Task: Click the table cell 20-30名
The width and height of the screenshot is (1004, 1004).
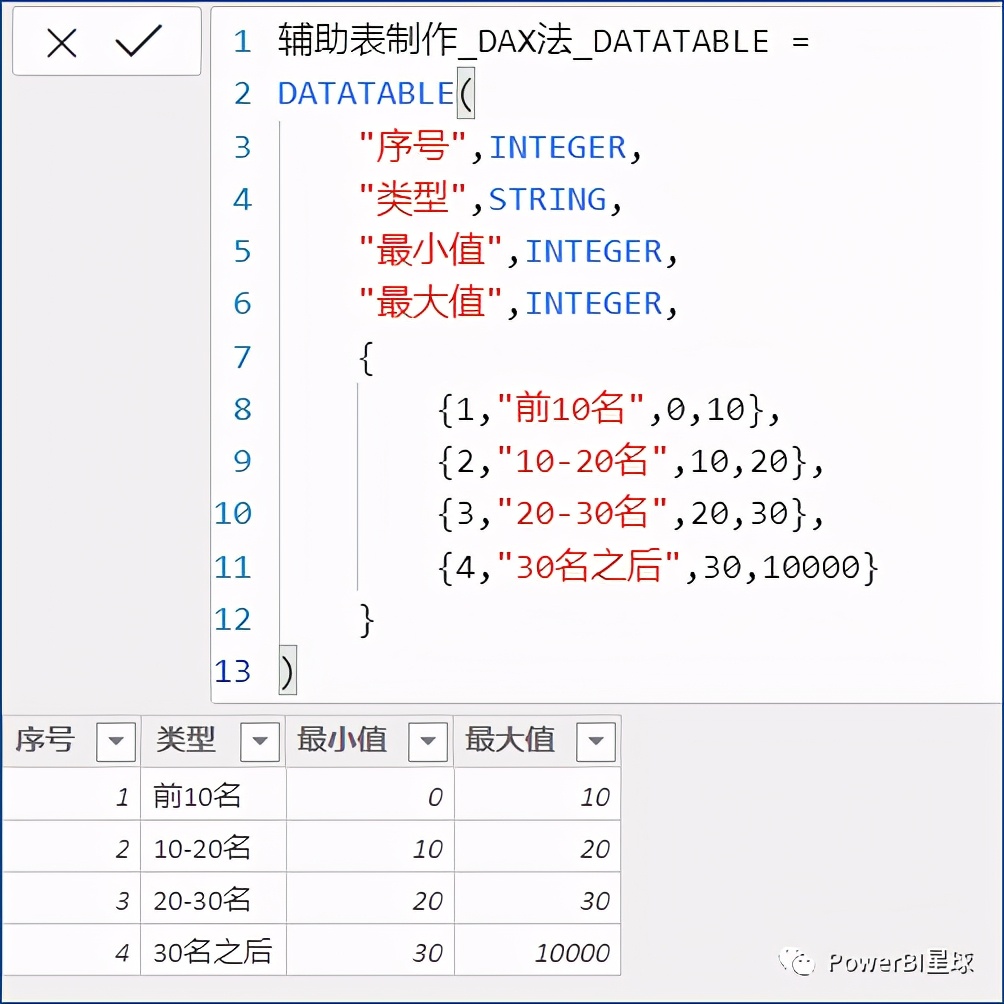Action: (213, 900)
